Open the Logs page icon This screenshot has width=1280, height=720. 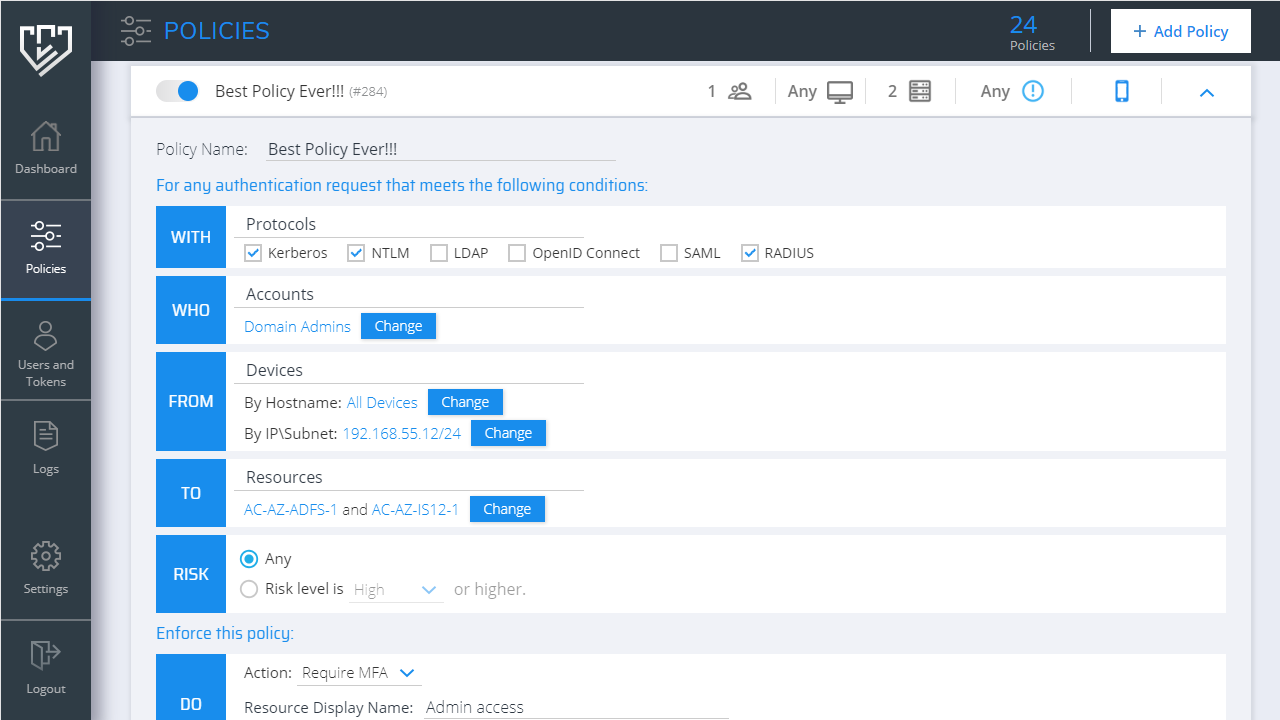point(45,437)
